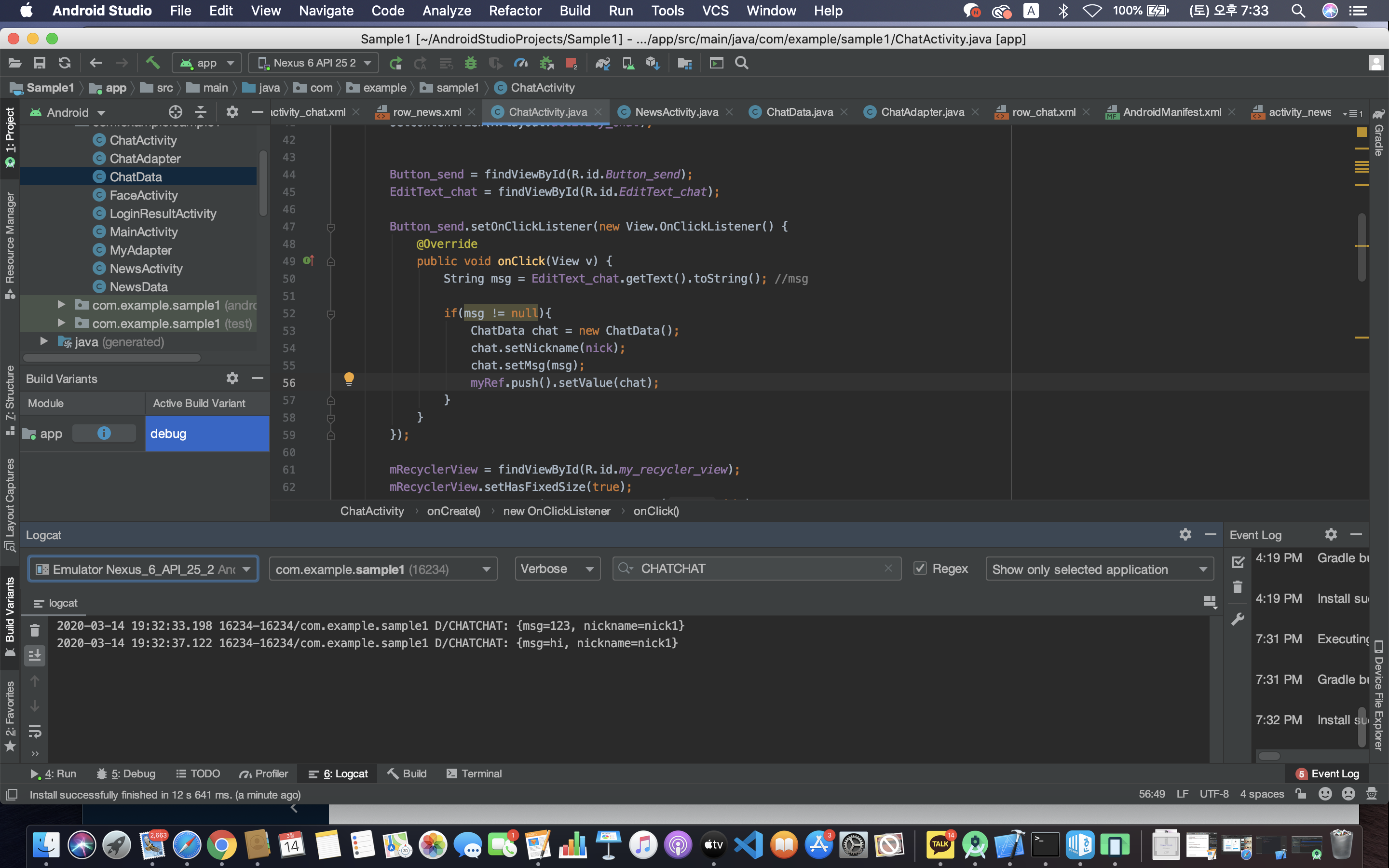Clear logcat with trash icon
The image size is (1389, 868).
pyautogui.click(x=34, y=630)
